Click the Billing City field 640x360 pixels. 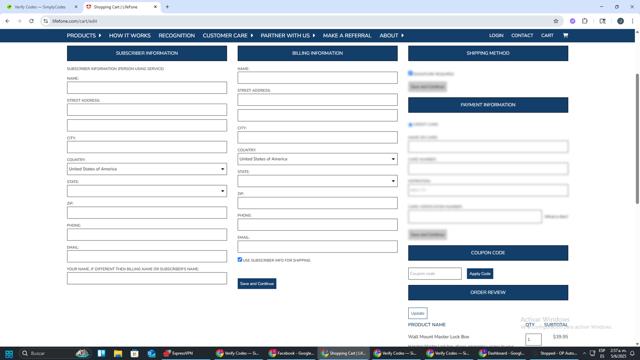click(x=318, y=137)
